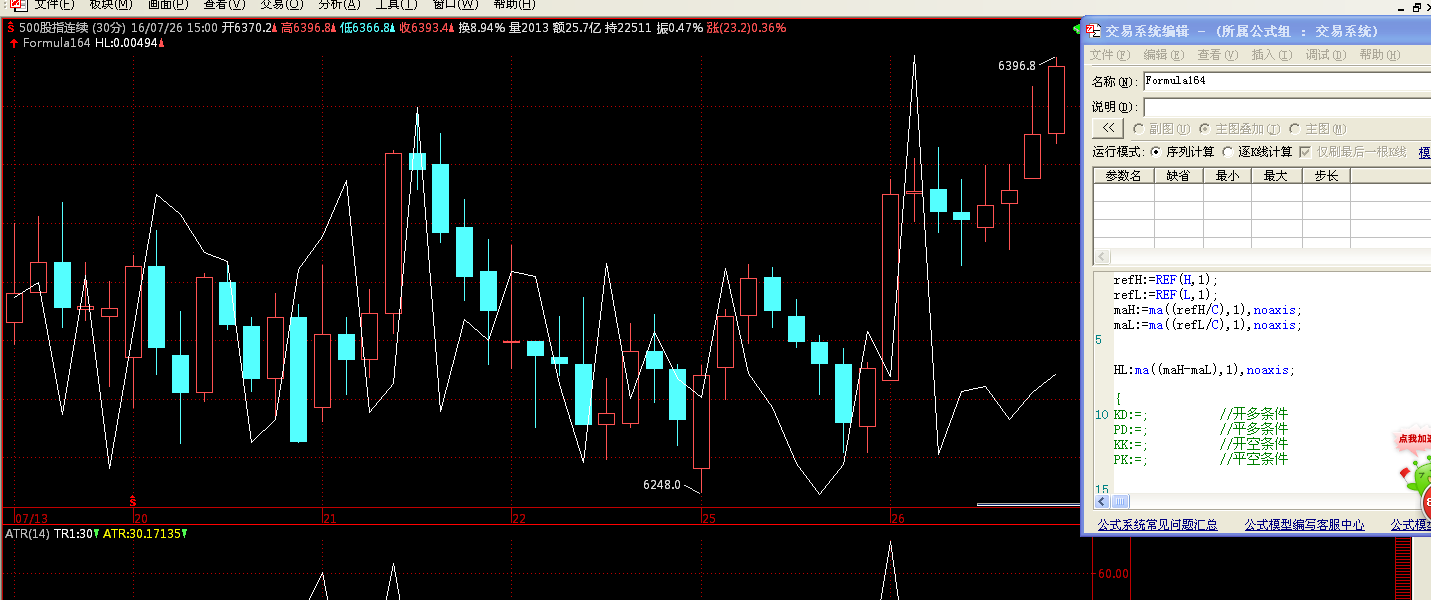The image size is (1431, 600).
Task: Open 公式模型编写客服中心 link
Action: pos(1304,524)
